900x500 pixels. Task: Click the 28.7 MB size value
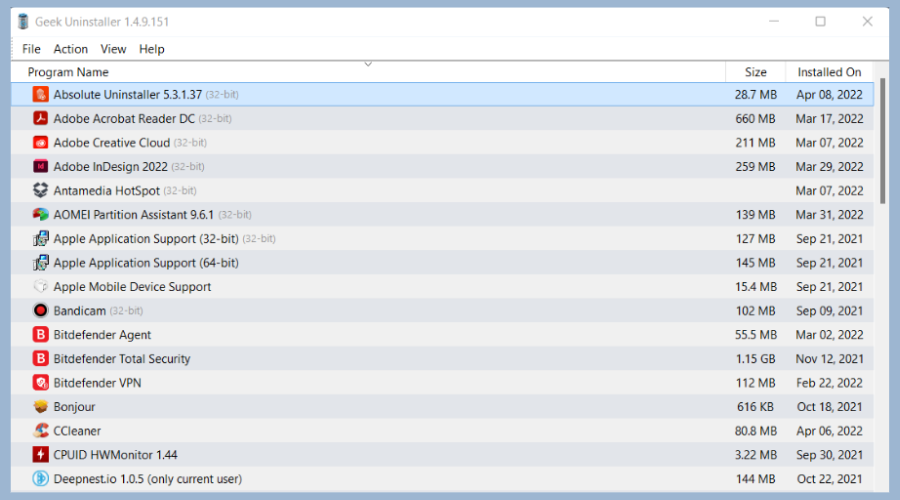pos(755,95)
